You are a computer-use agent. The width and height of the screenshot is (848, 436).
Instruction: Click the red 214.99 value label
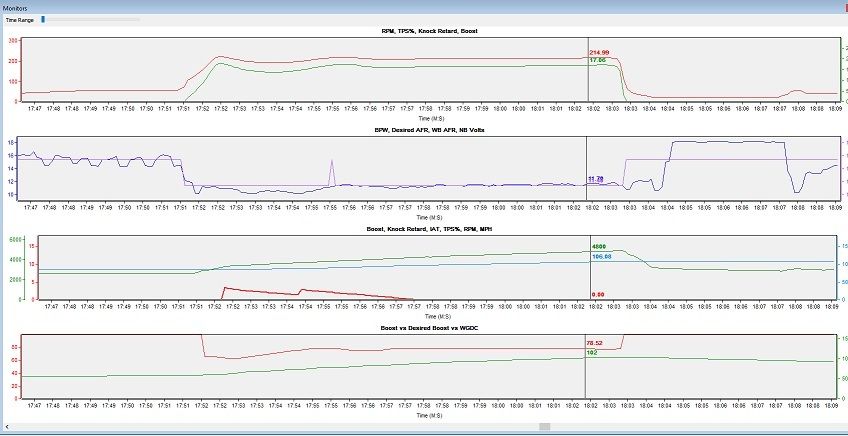pyautogui.click(x=599, y=53)
